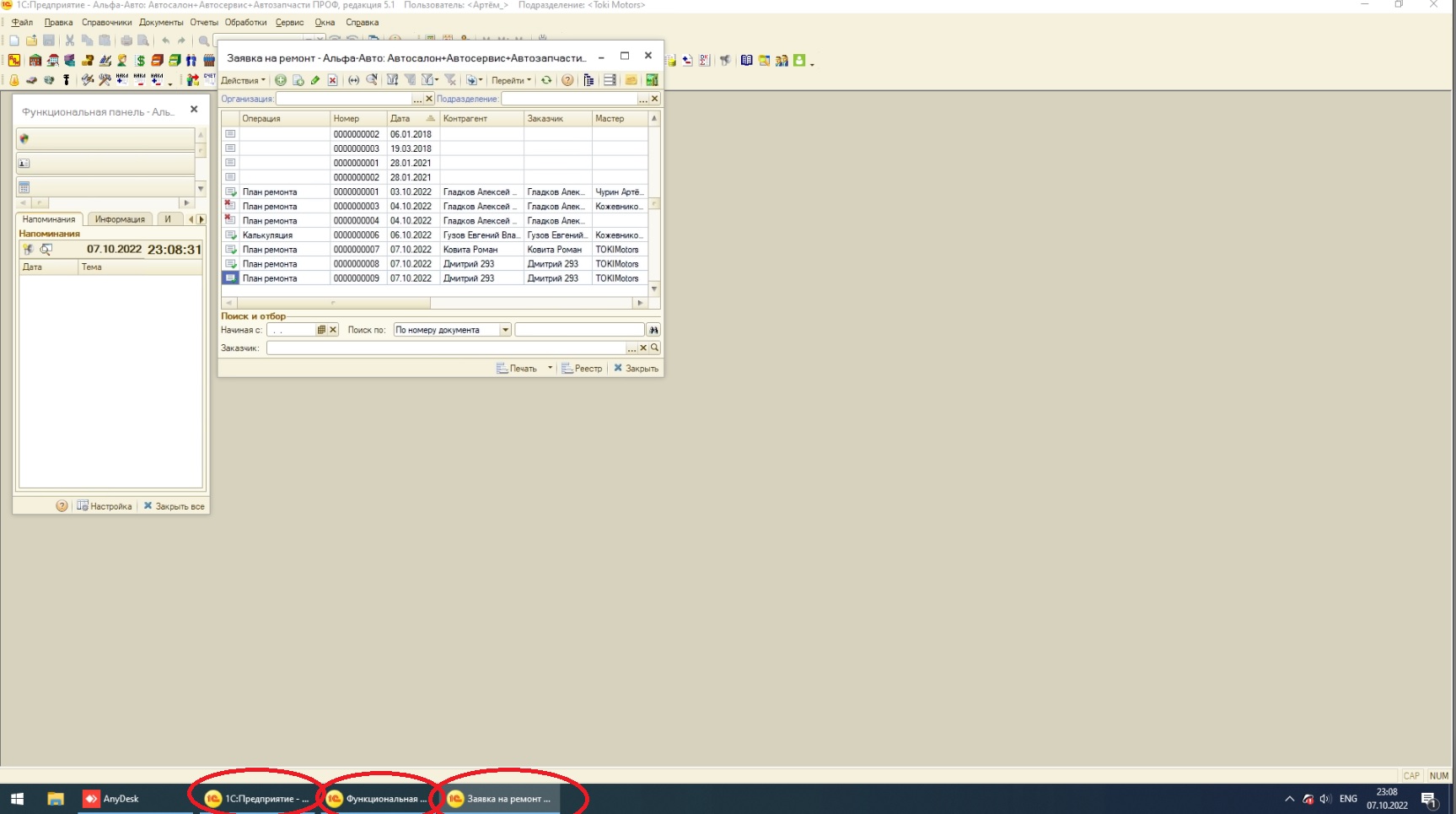Select row 0000000001 dated 03.10.2022
The image size is (1456, 814).
point(434,192)
